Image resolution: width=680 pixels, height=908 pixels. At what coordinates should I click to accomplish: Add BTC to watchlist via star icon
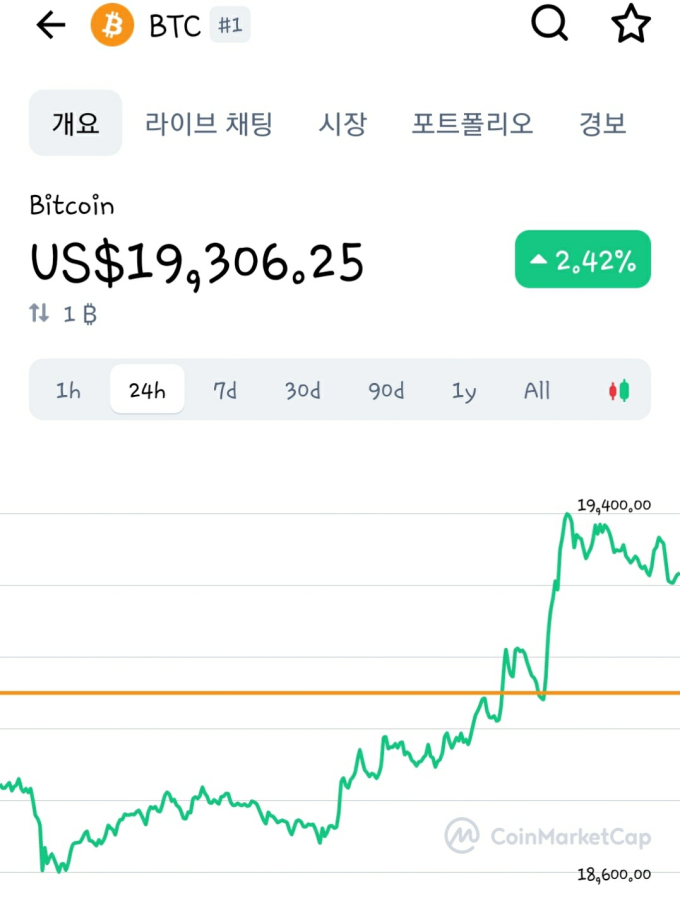(x=631, y=24)
